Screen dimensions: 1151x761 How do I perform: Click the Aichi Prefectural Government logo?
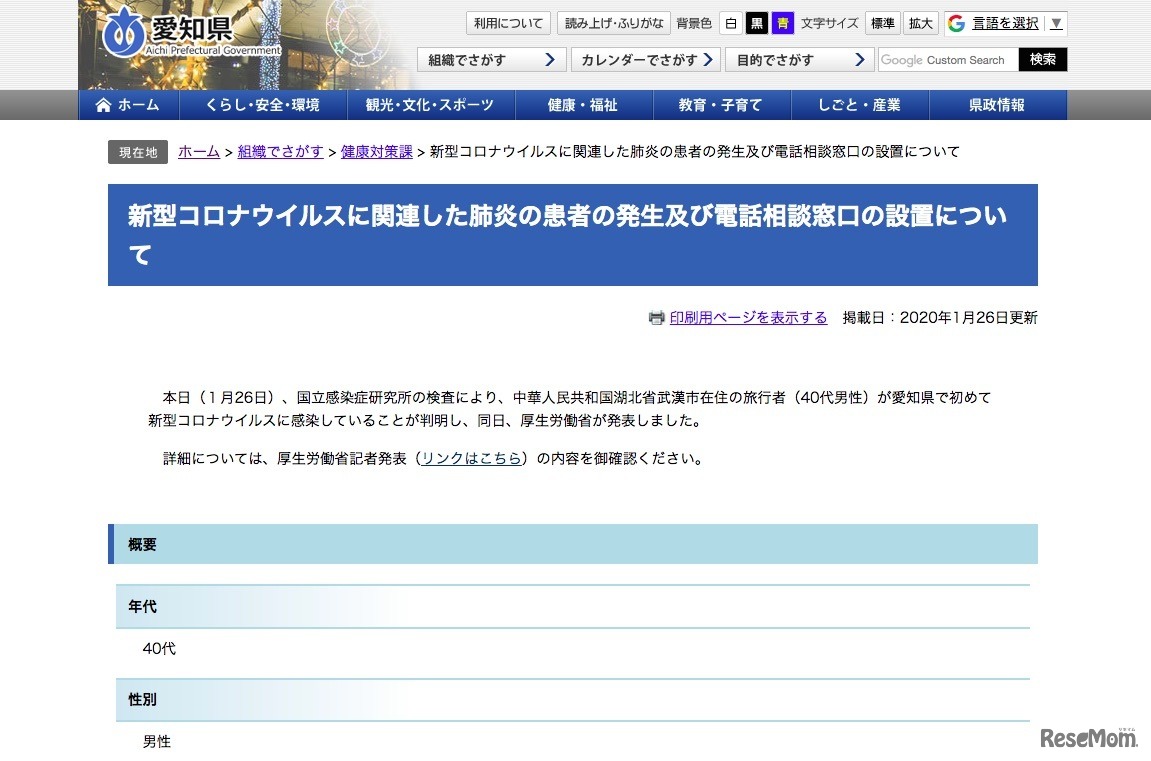[167, 29]
